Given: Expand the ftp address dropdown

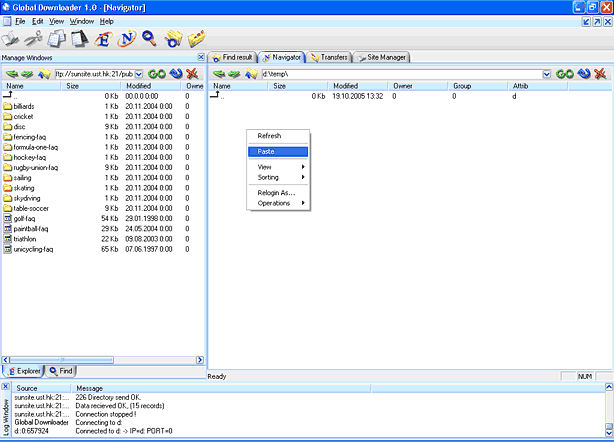Looking at the screenshot, I should coord(139,74).
